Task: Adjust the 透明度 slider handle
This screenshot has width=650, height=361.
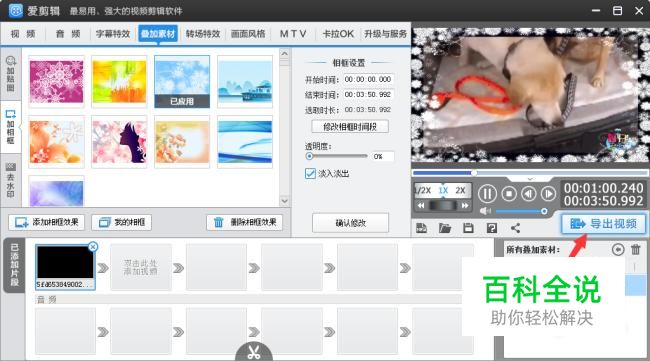Action: click(309, 156)
